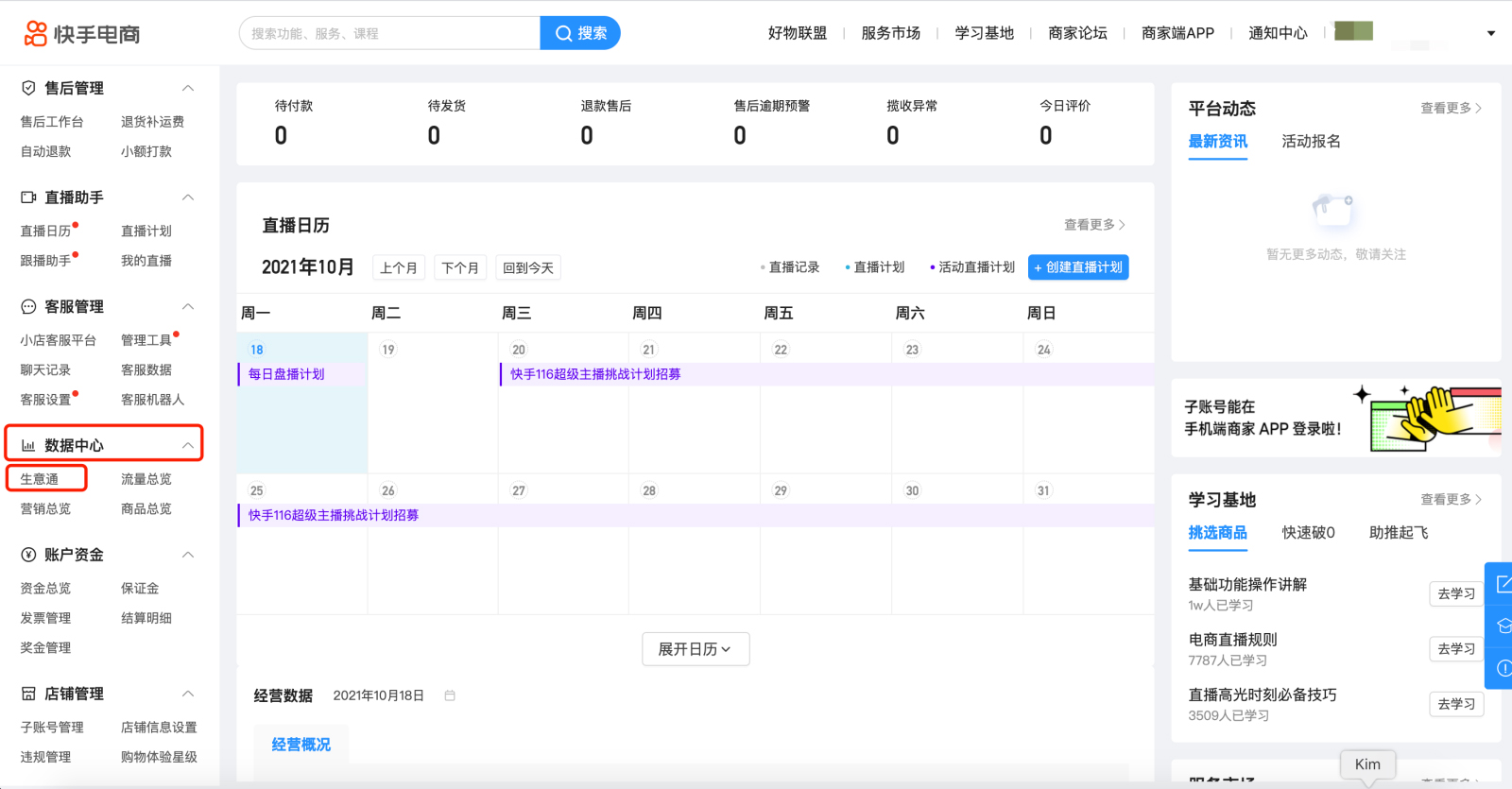Screen dimensions: 1512x789
Task: Switch to 活动报名 tab
Action: [x=1311, y=142]
